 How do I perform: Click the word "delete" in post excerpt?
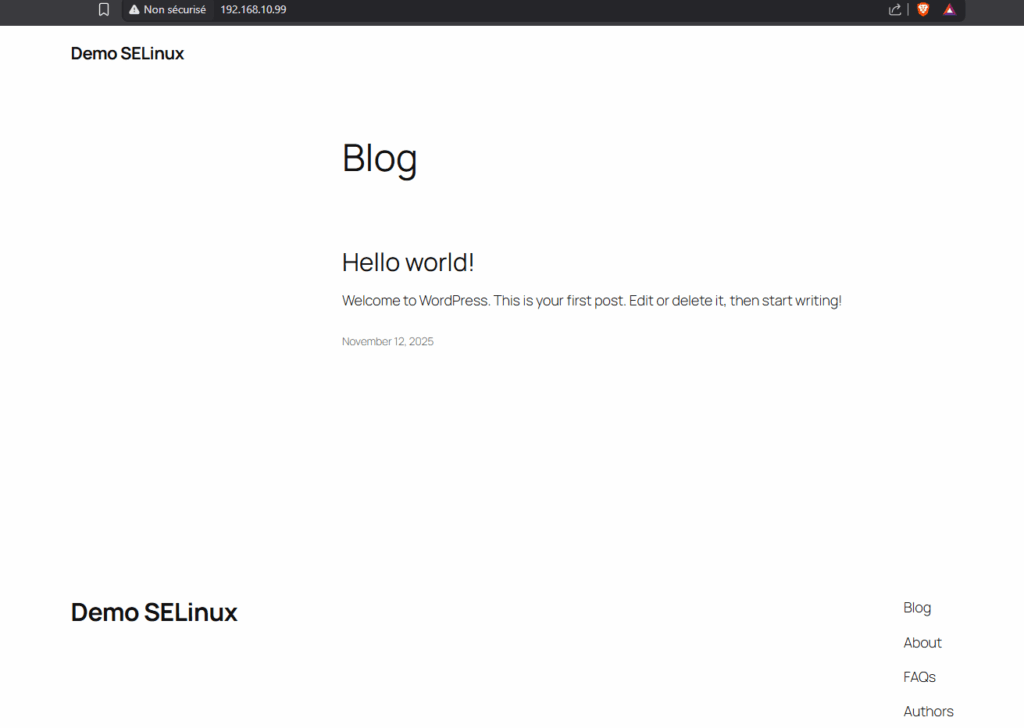click(693, 301)
